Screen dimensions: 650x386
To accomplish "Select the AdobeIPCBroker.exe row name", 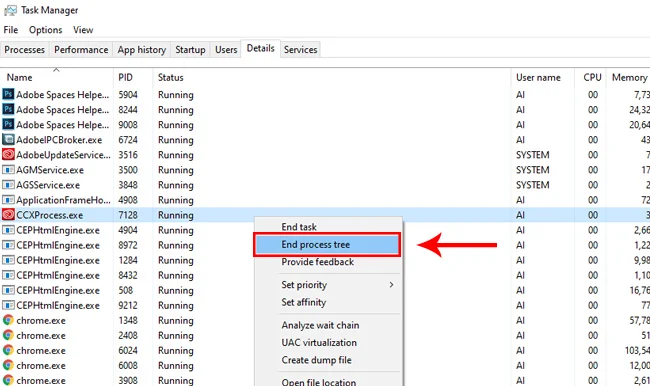I will 59,140.
